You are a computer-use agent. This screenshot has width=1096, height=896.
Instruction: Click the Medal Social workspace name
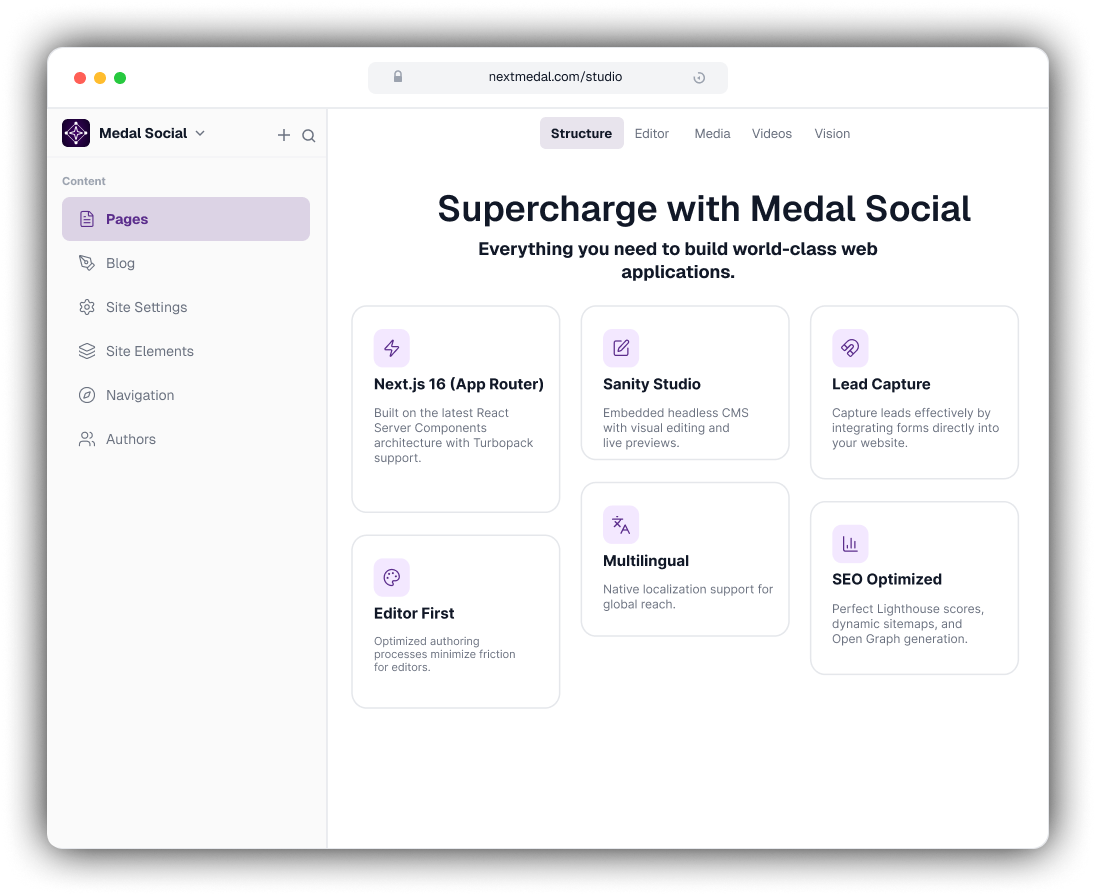(143, 133)
